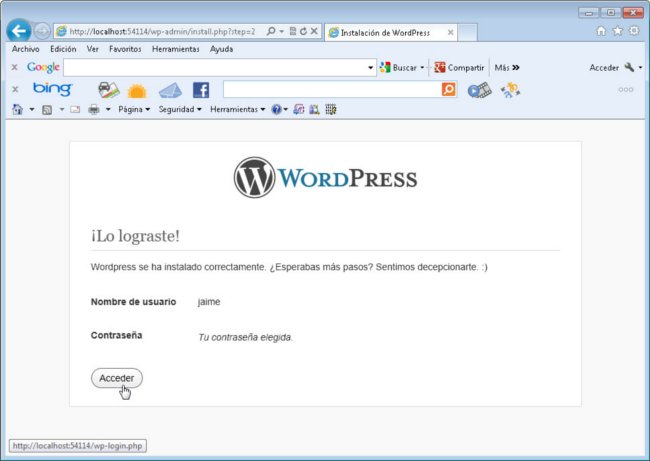Click the command bar Home icon
650x461 pixels.
(x=17, y=109)
